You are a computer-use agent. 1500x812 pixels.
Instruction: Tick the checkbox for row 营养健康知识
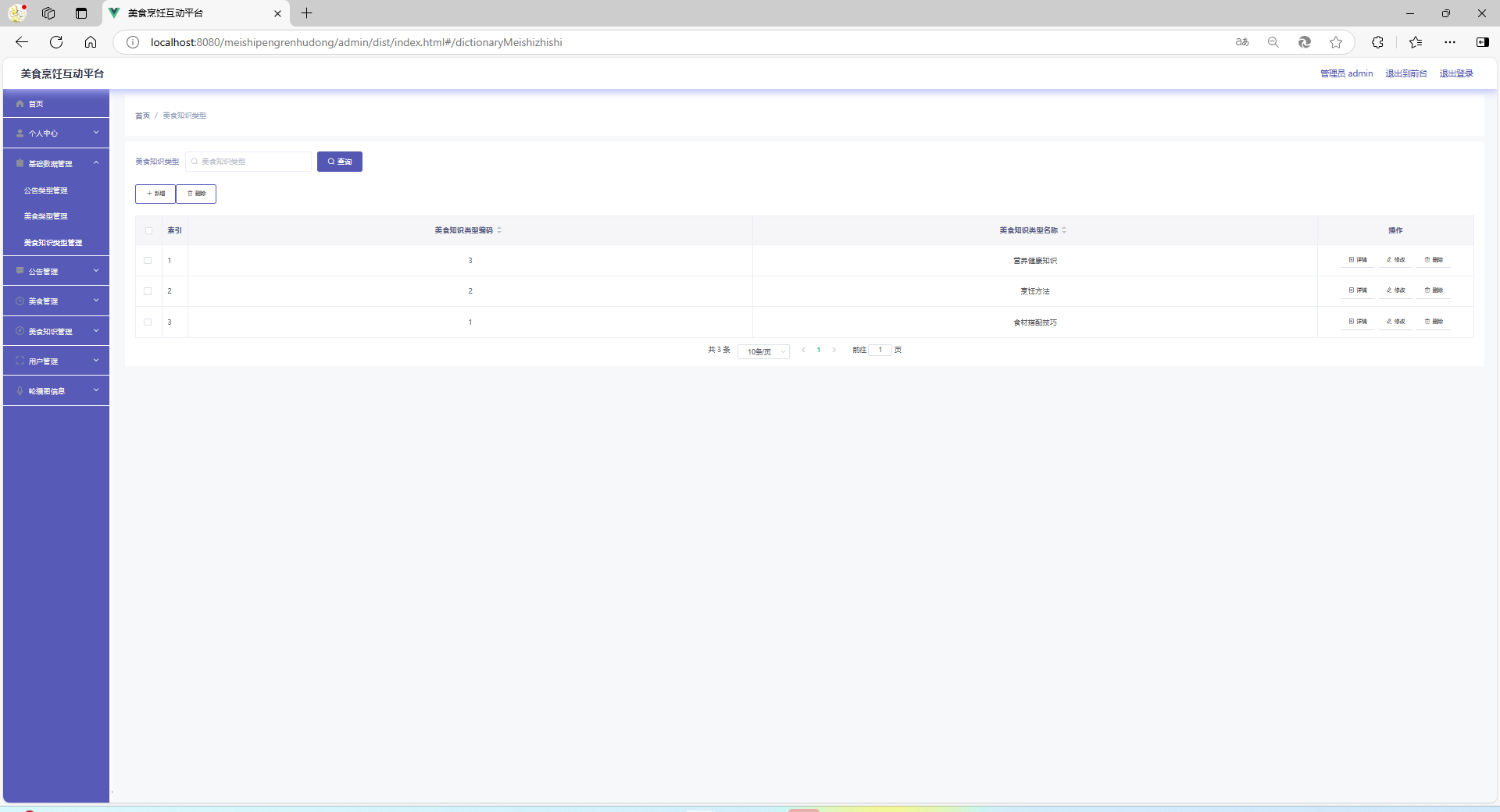tap(148, 261)
